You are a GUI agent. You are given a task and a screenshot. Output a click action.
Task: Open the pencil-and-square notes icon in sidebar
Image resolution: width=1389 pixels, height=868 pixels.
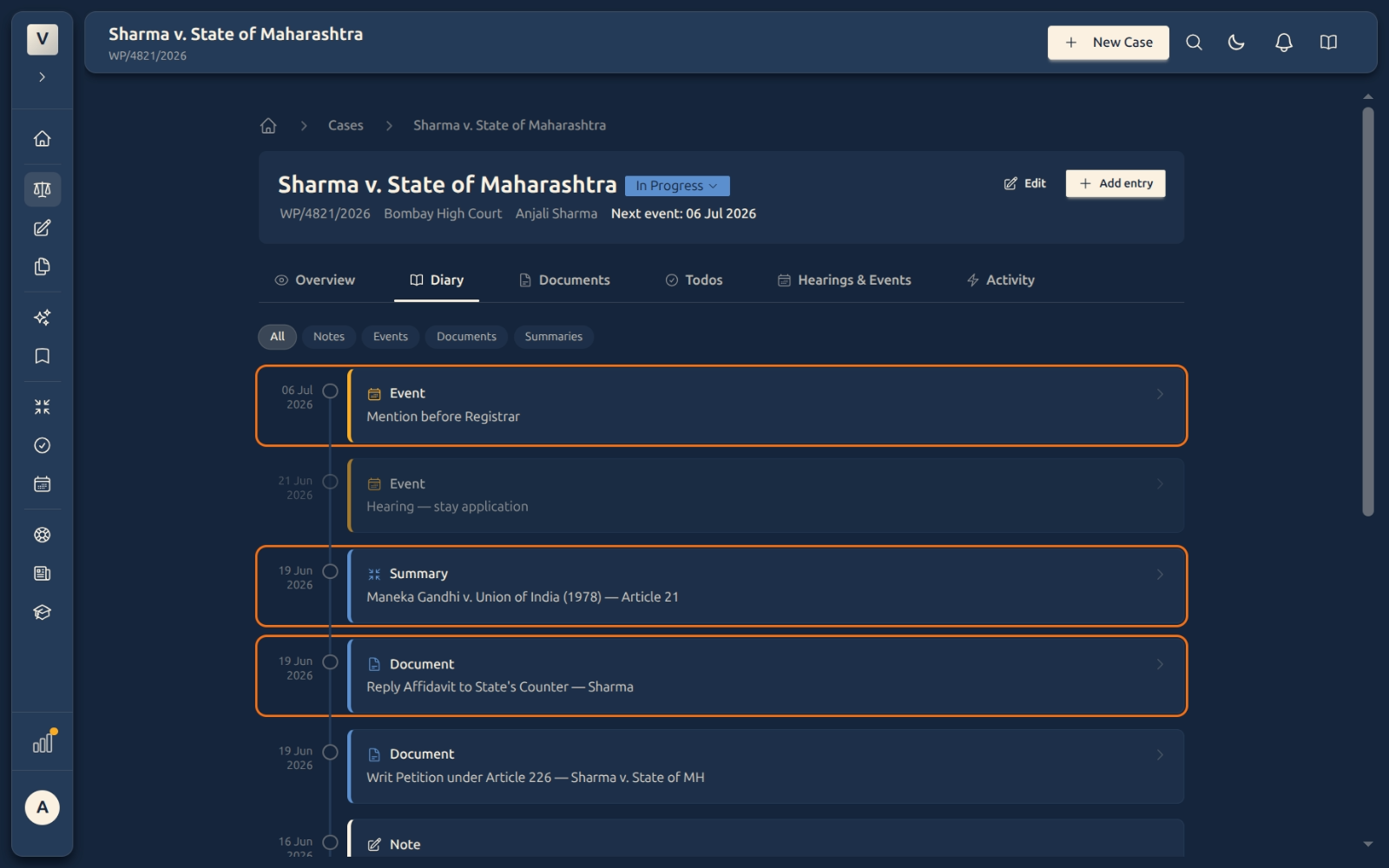(x=42, y=228)
